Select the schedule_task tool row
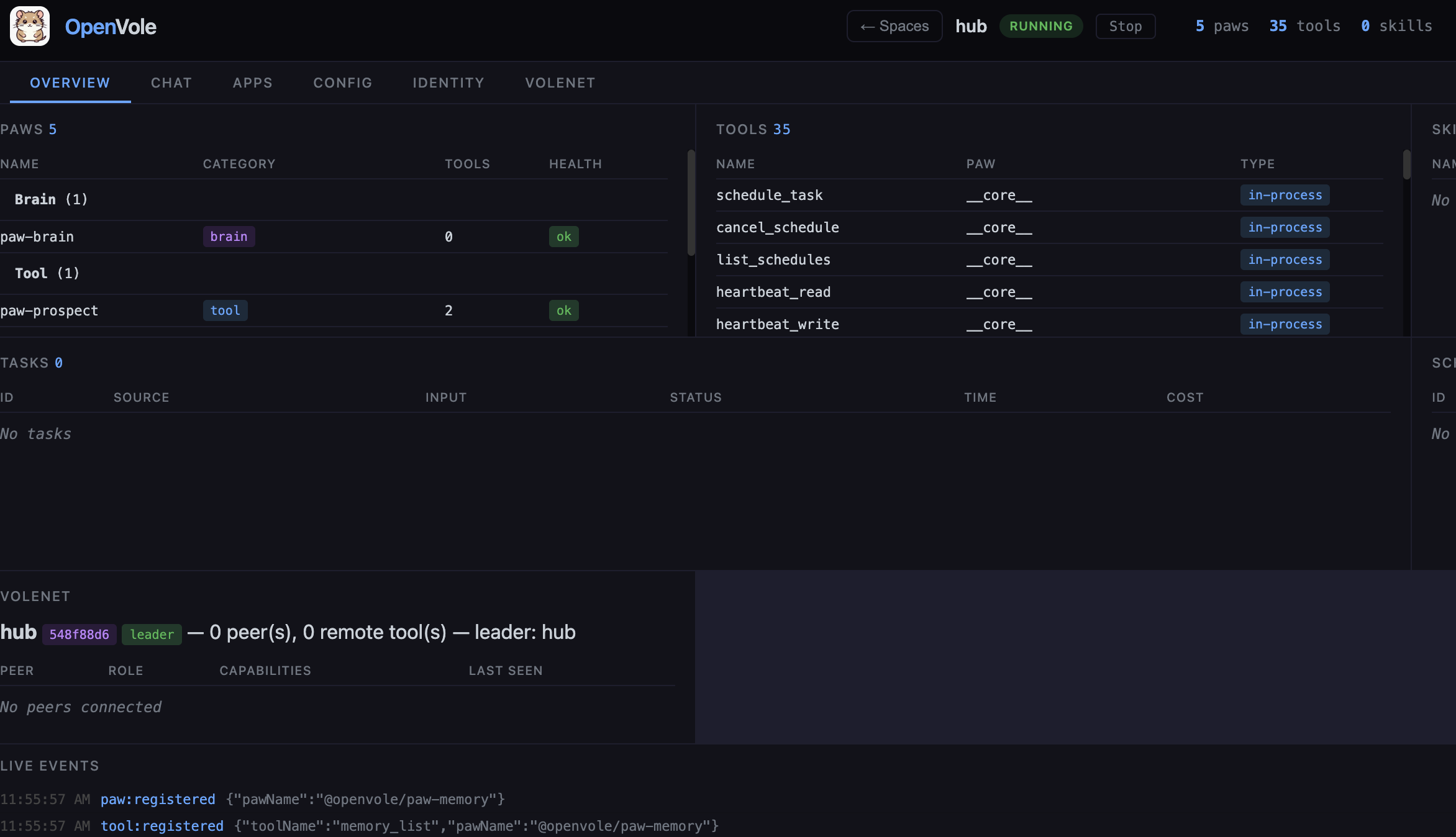The height and width of the screenshot is (837, 1456). coord(1050,195)
